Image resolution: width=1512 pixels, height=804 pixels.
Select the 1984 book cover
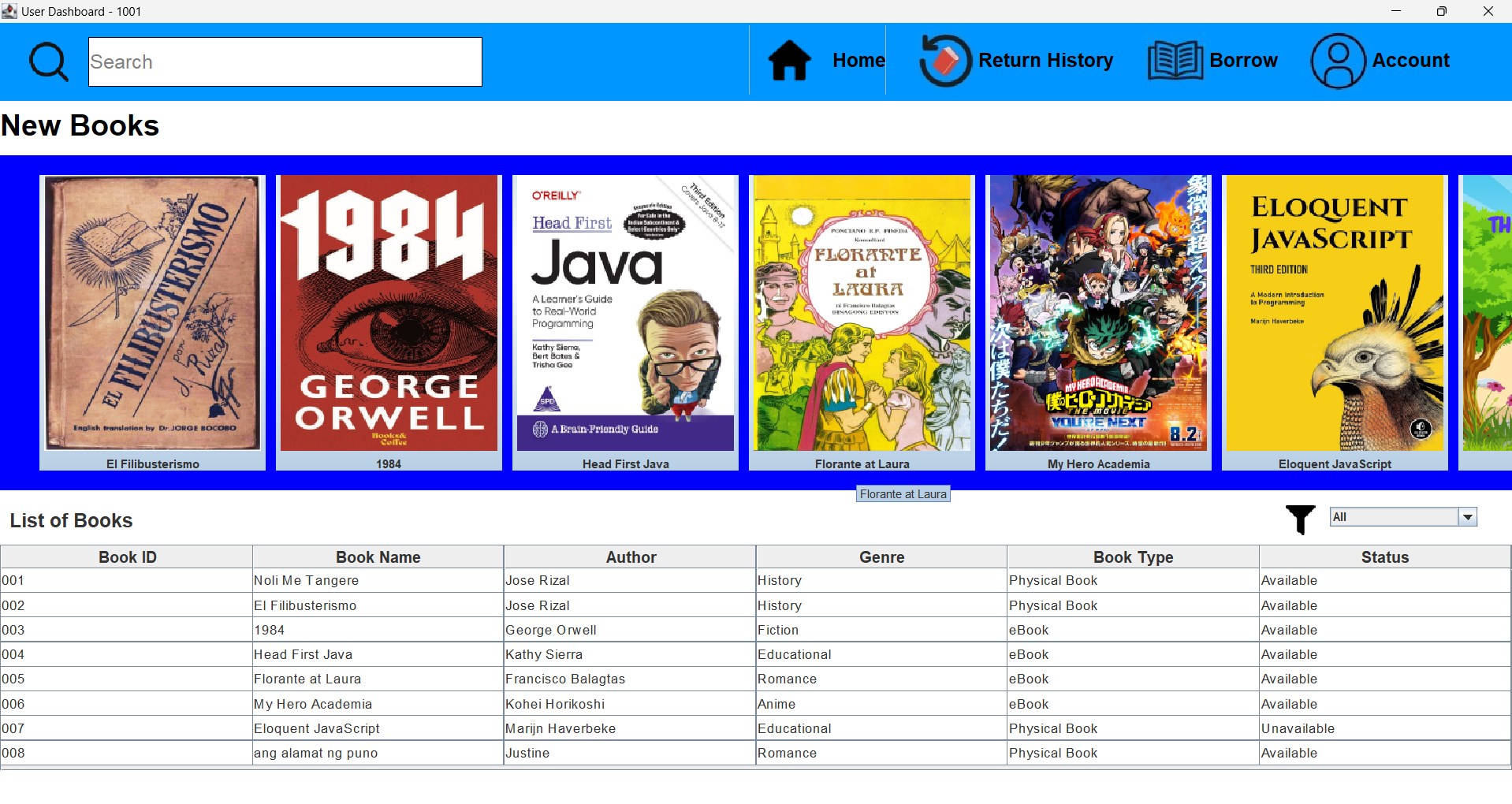point(389,313)
